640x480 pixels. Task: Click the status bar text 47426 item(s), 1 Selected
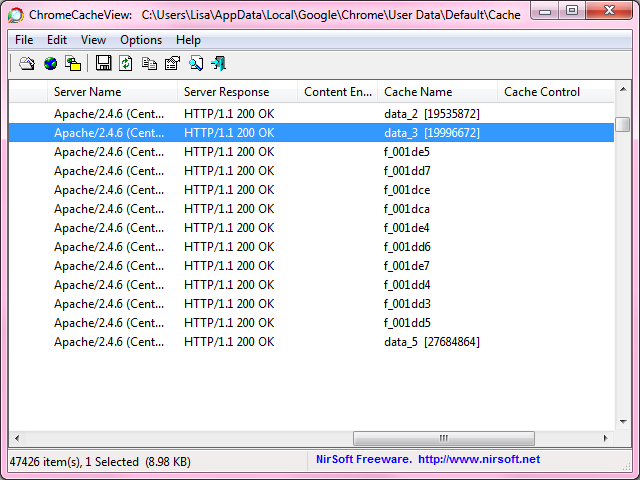(x=74, y=462)
